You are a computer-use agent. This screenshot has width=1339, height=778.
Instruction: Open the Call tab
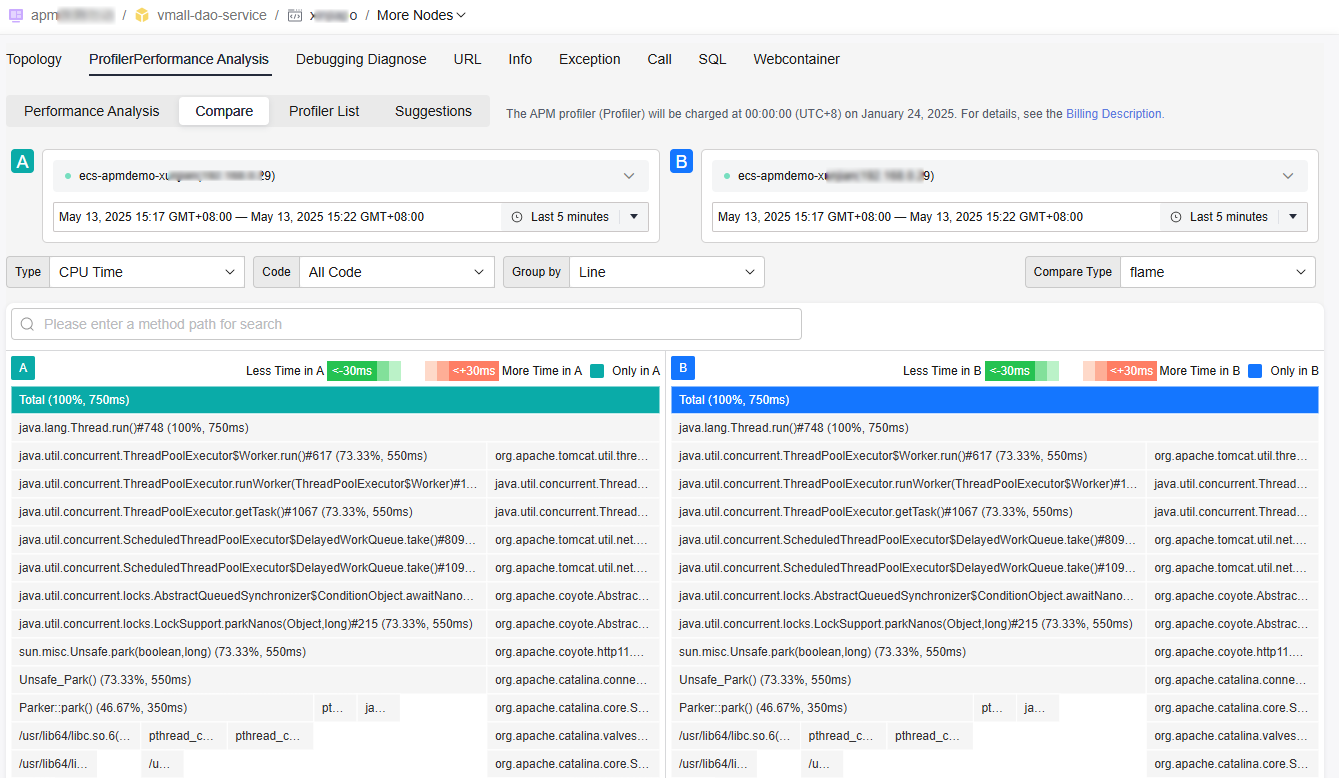click(x=659, y=59)
